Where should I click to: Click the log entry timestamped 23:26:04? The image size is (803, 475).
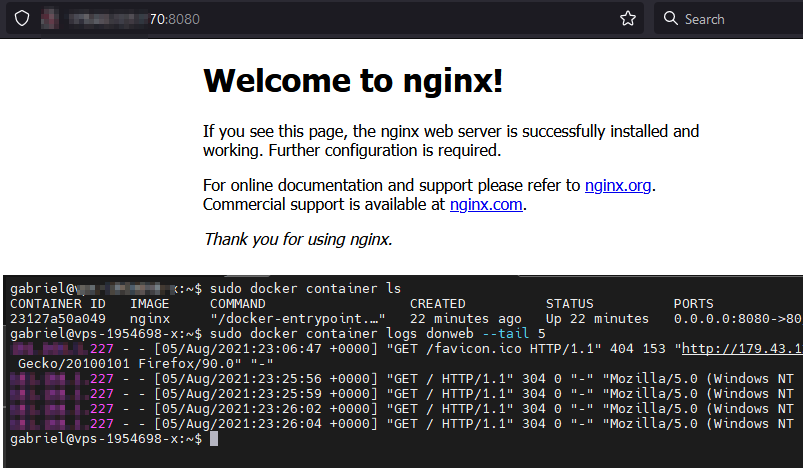(402, 424)
